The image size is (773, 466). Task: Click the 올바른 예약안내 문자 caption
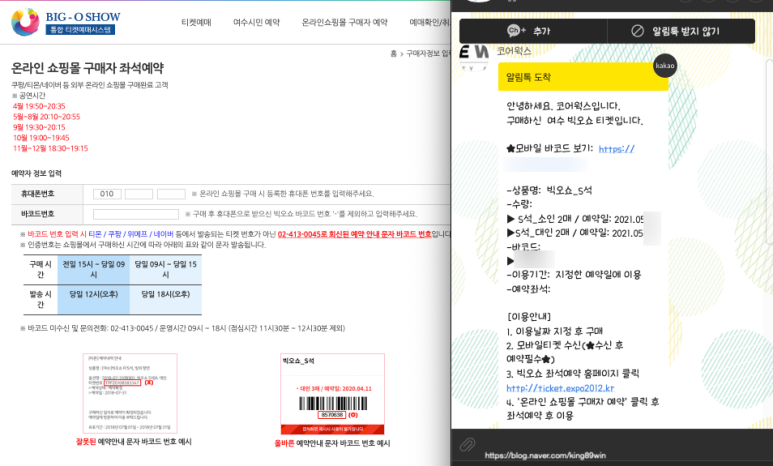(332, 443)
